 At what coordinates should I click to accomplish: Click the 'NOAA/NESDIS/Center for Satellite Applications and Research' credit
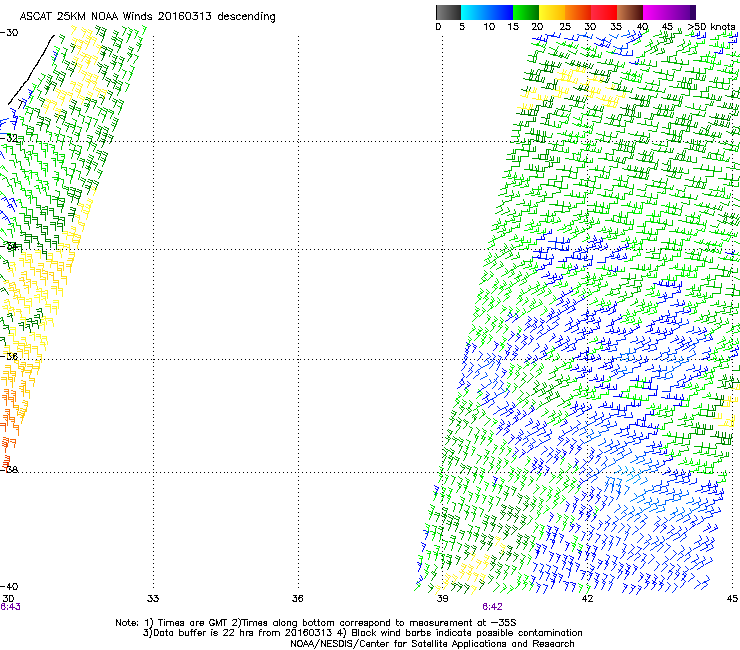coord(432,644)
